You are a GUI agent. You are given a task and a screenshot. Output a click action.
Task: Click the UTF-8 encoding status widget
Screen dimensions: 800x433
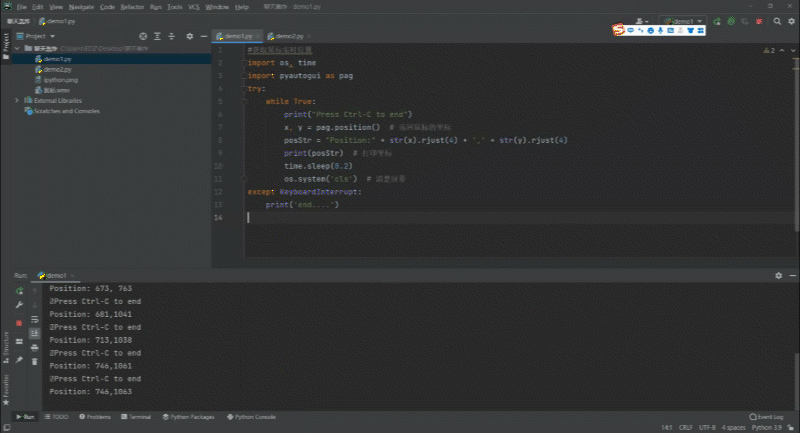pos(707,427)
